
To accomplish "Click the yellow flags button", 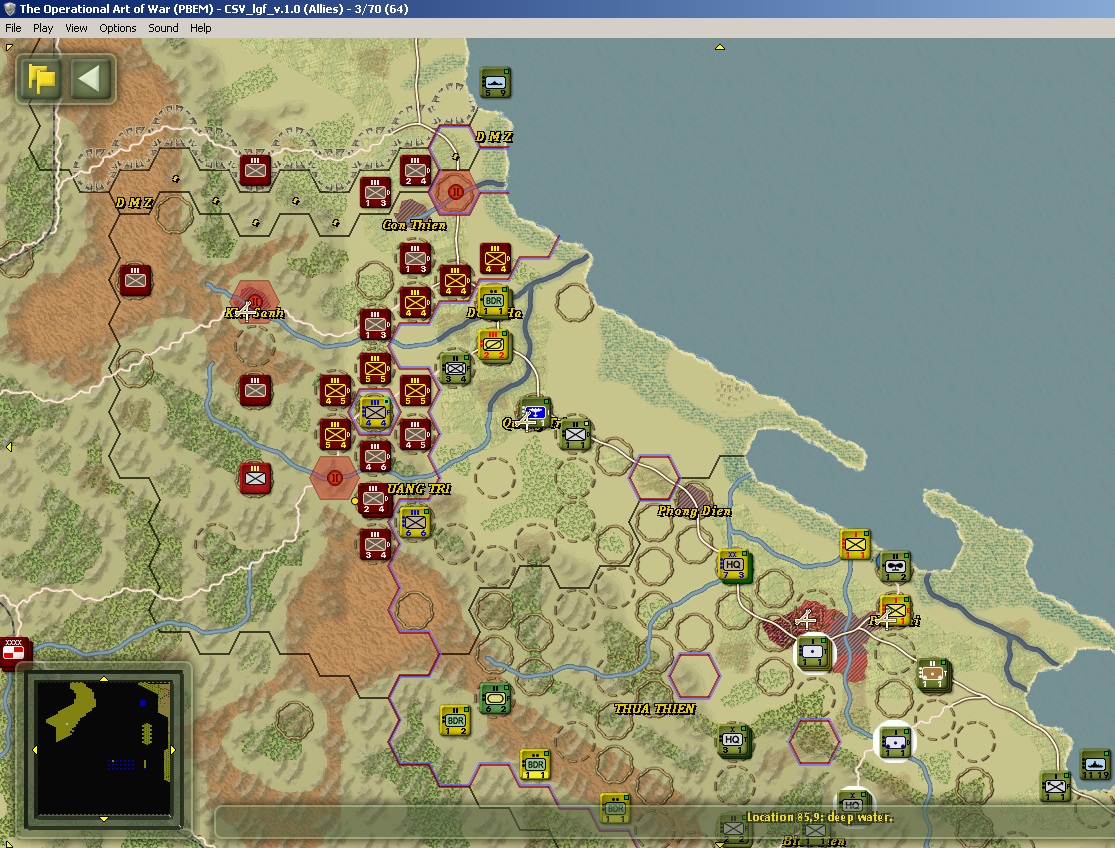I will click(42, 78).
